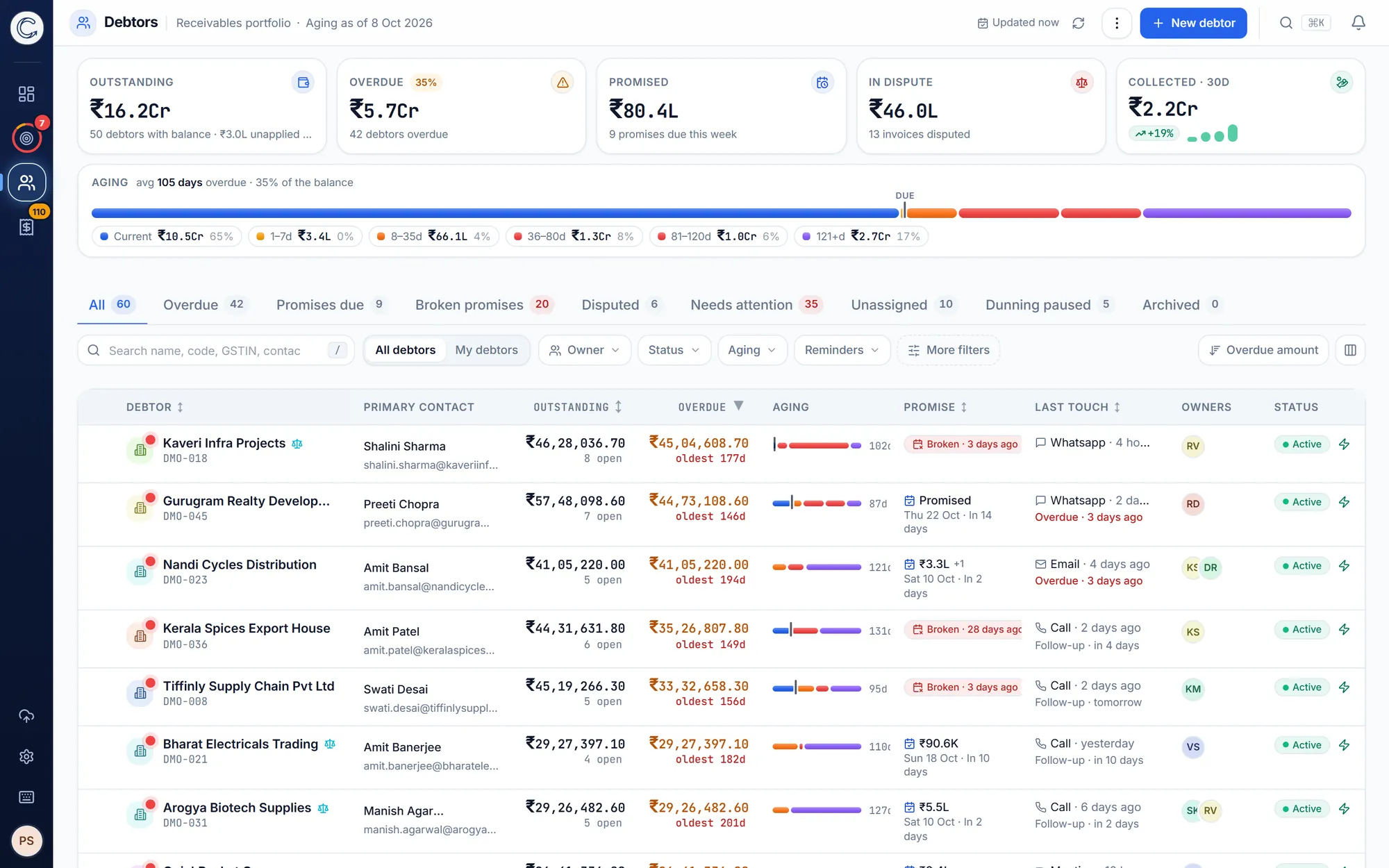Image resolution: width=1389 pixels, height=868 pixels.
Task: Open the target icon with 7 badge
Action: (26, 138)
